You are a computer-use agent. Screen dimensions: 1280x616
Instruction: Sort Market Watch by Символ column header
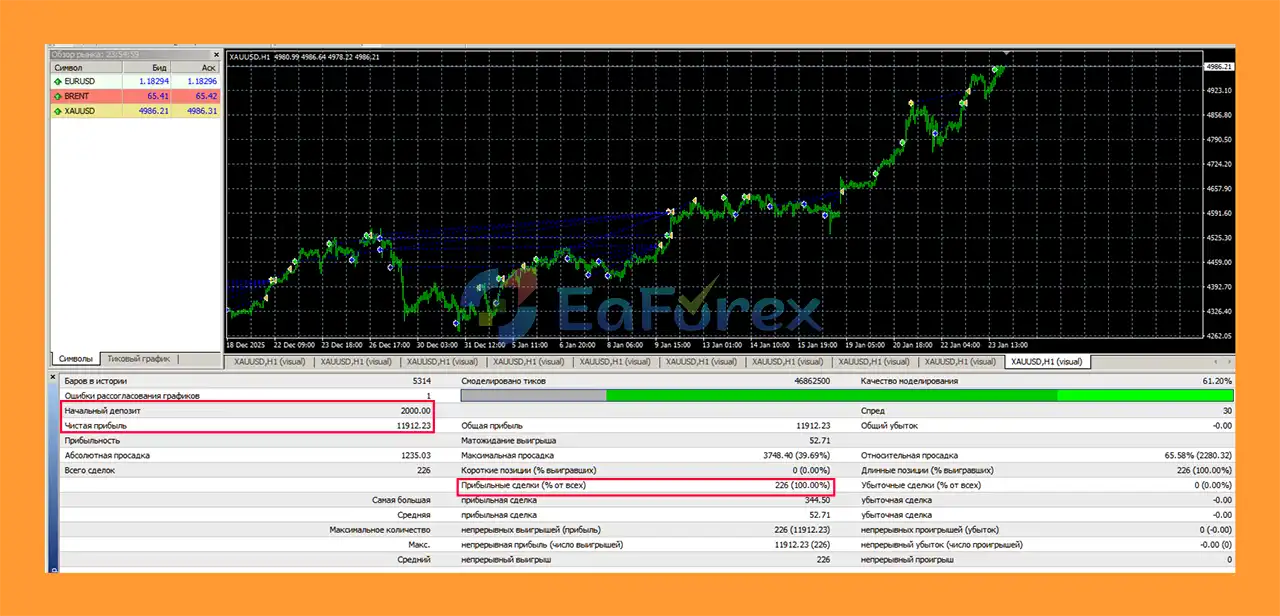click(85, 67)
